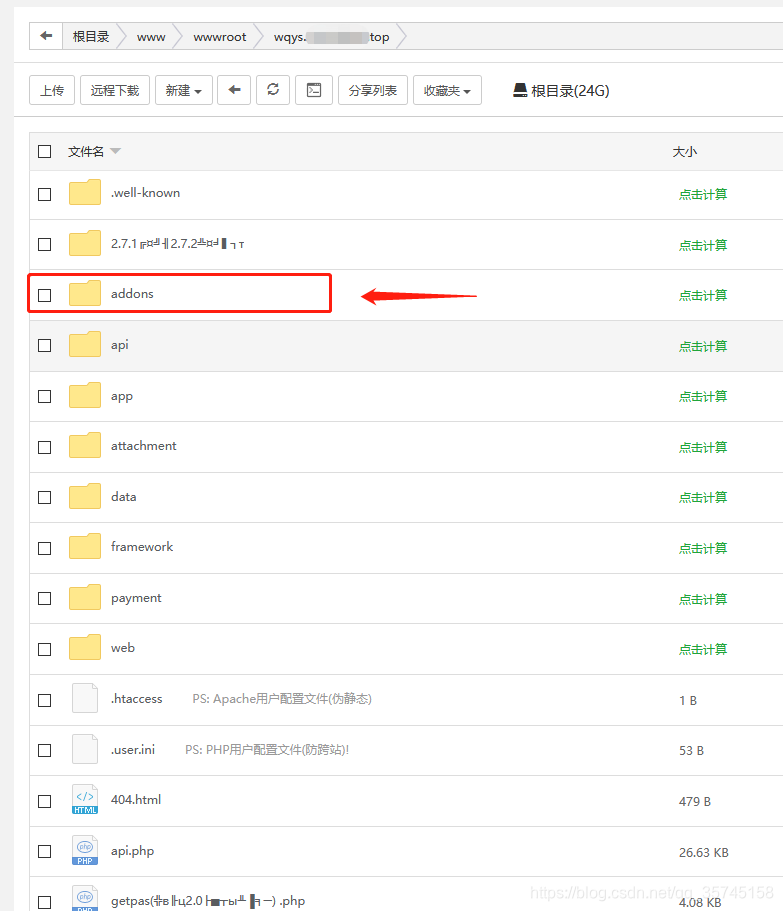
Task: Go to wqys site breadcrumb
Action: [332, 37]
